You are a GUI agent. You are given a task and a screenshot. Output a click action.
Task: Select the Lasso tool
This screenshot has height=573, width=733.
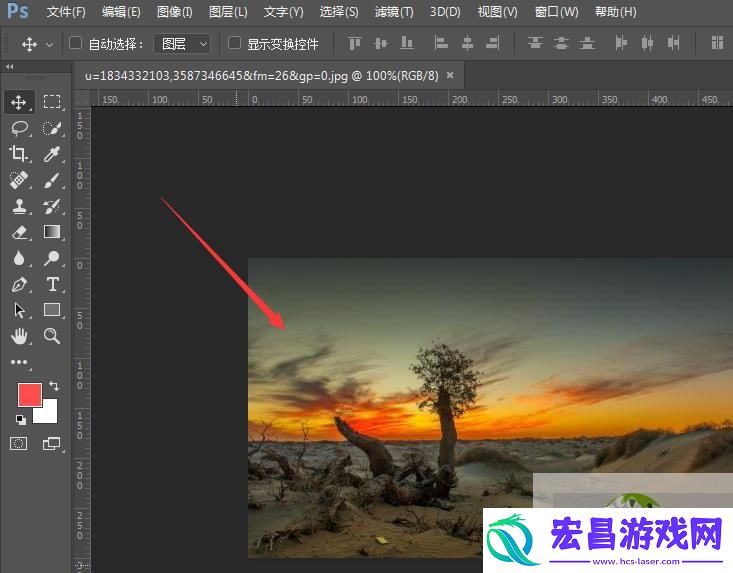[x=19, y=129]
